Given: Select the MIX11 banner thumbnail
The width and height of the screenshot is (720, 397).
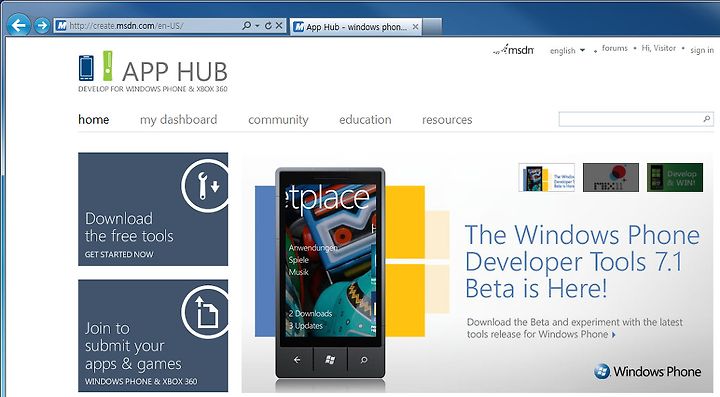Looking at the screenshot, I should click(x=611, y=177).
